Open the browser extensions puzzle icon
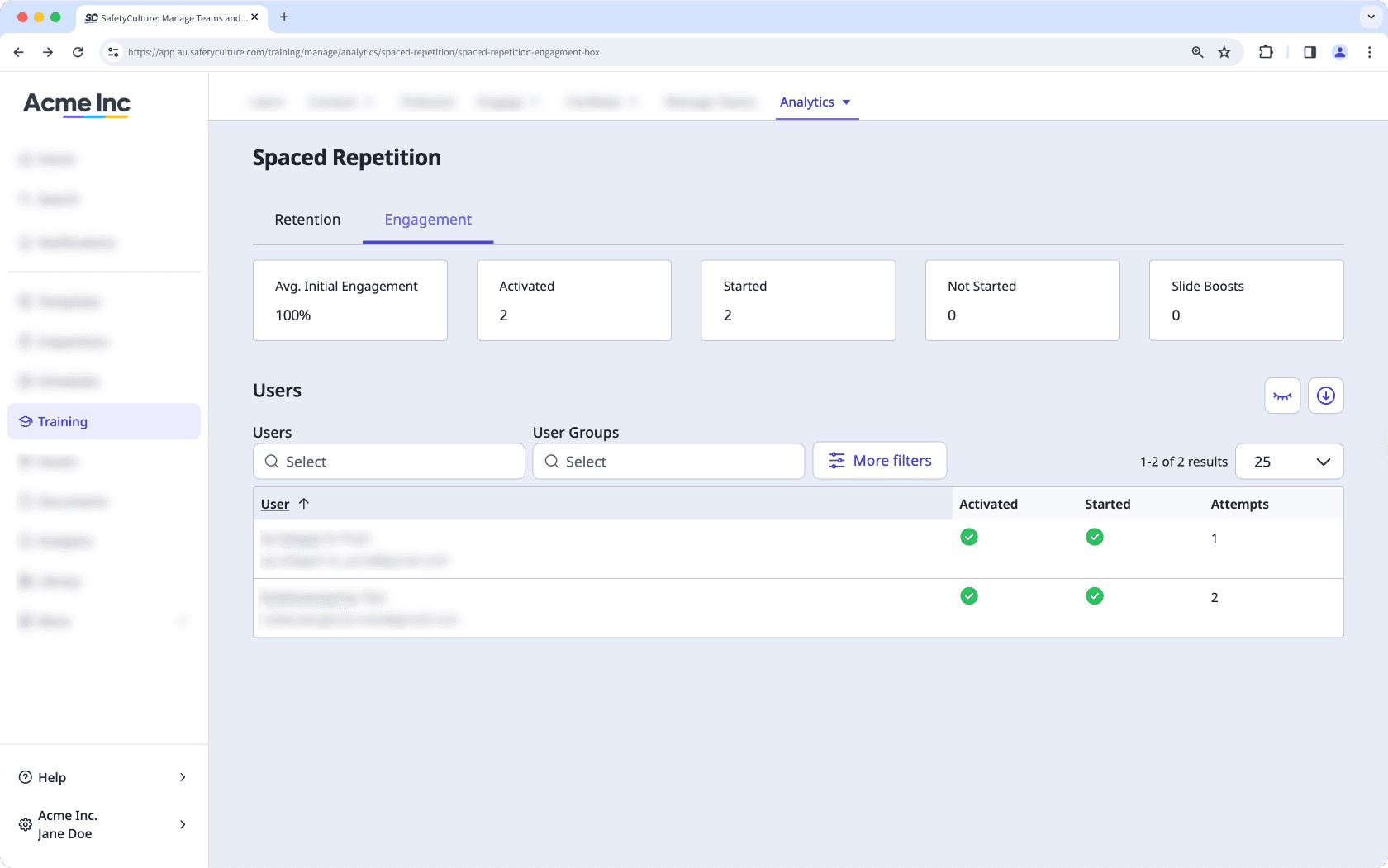This screenshot has height=868, width=1388. tap(1266, 51)
